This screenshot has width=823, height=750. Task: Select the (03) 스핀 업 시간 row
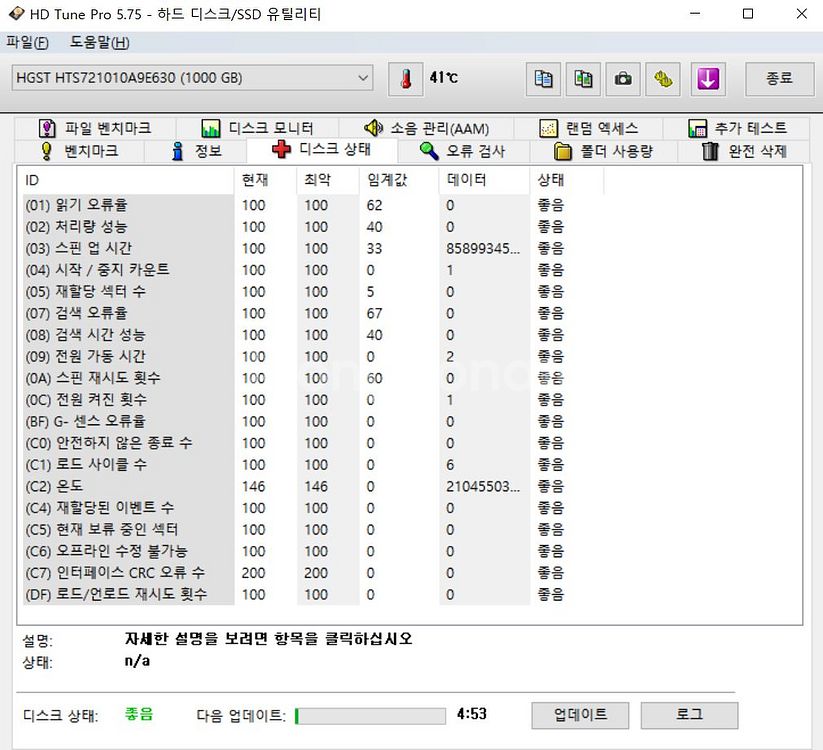point(313,248)
